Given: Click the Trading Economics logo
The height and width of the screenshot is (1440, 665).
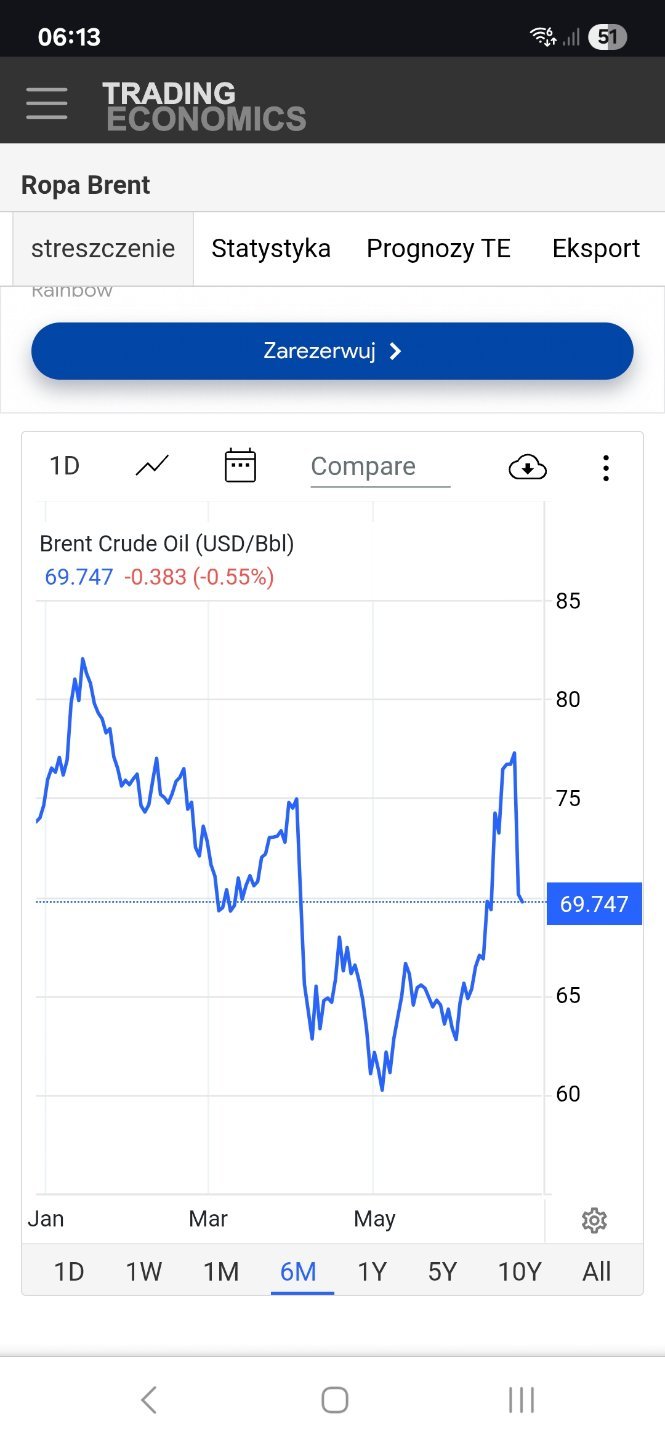Looking at the screenshot, I should pyautogui.click(x=204, y=106).
